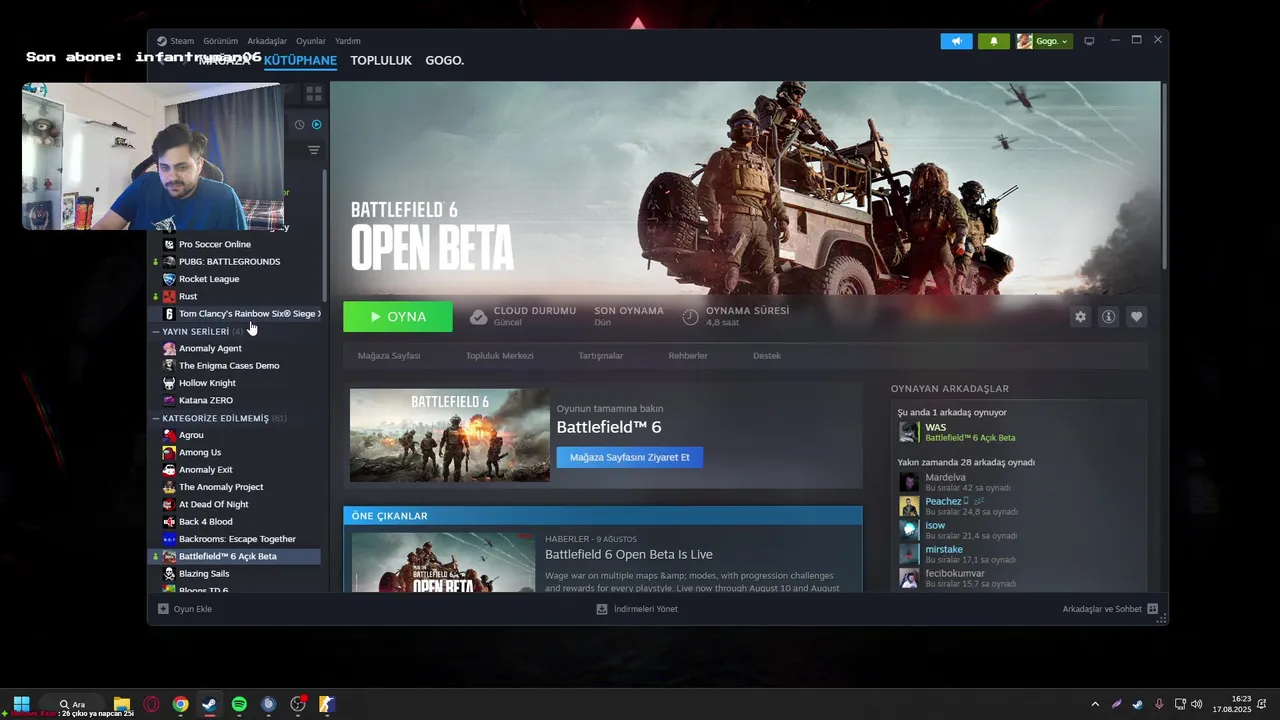This screenshot has height=720, width=1280.
Task: Switch to KÜTÜPHANE tab
Action: point(300,60)
